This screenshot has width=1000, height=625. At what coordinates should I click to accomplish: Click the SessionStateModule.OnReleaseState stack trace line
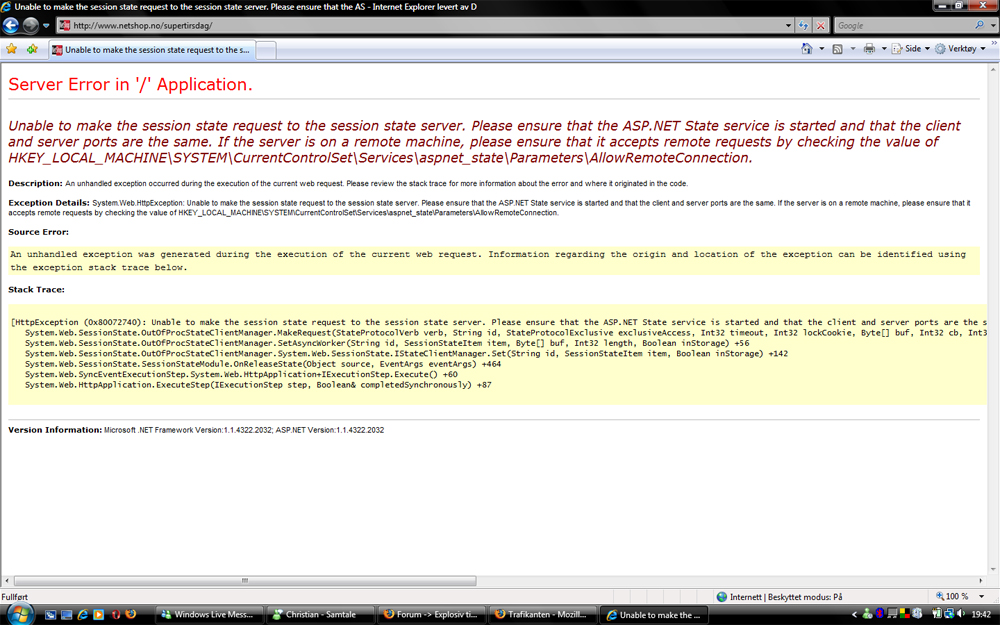(x=263, y=364)
